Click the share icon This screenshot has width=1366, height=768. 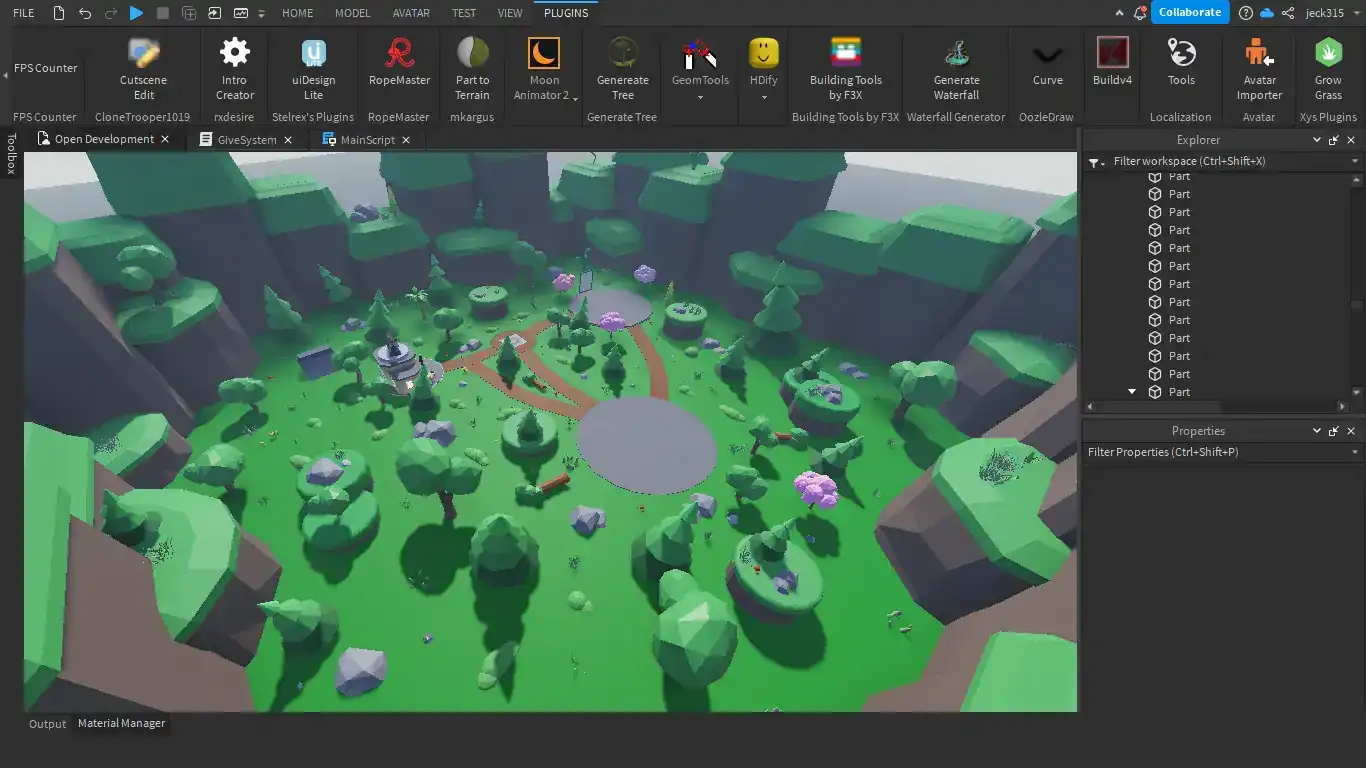[1288, 13]
